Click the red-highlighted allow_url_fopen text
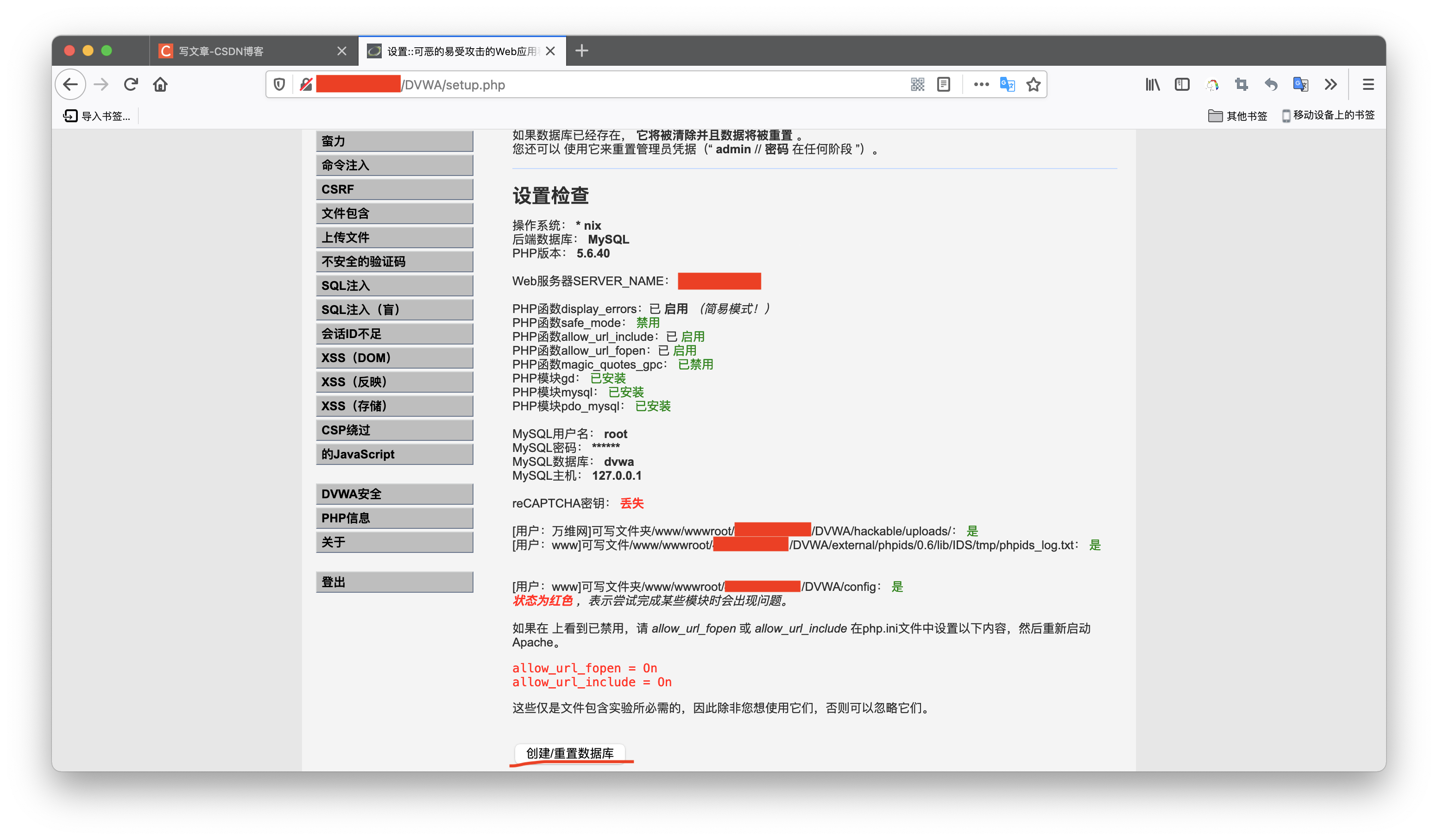 584,668
